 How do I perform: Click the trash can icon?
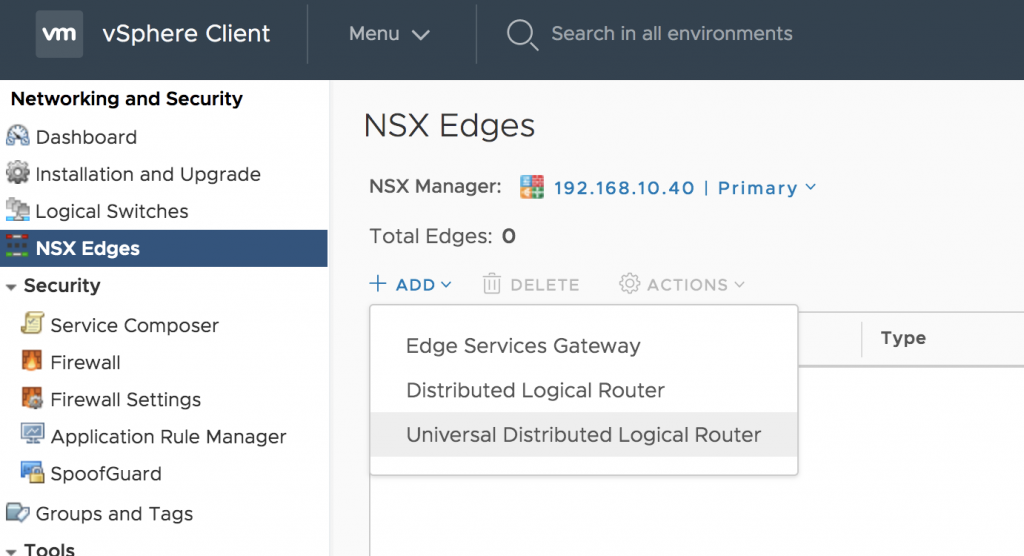click(x=492, y=284)
